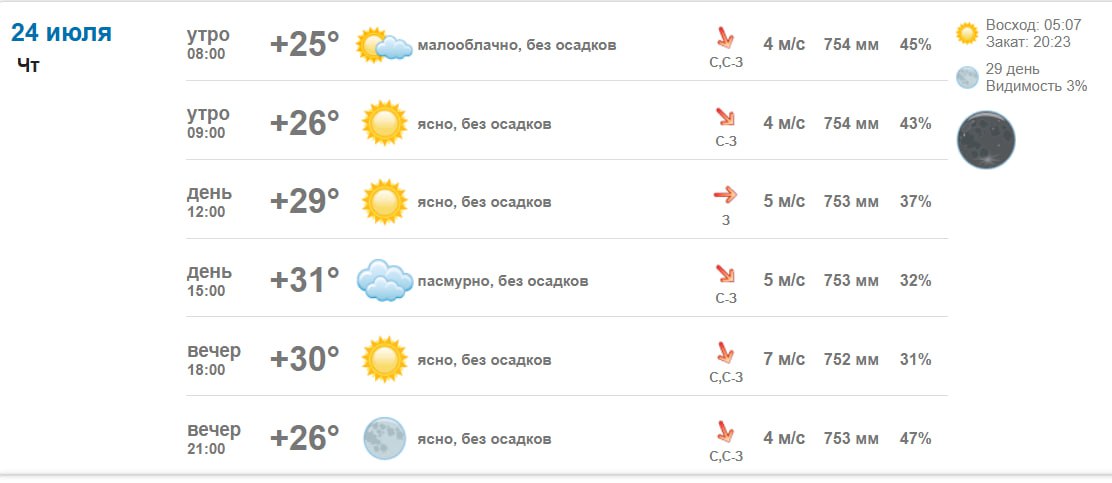Click the small sunrise sun icon
Viewport: 1112px width, 483px height.
pos(967,33)
